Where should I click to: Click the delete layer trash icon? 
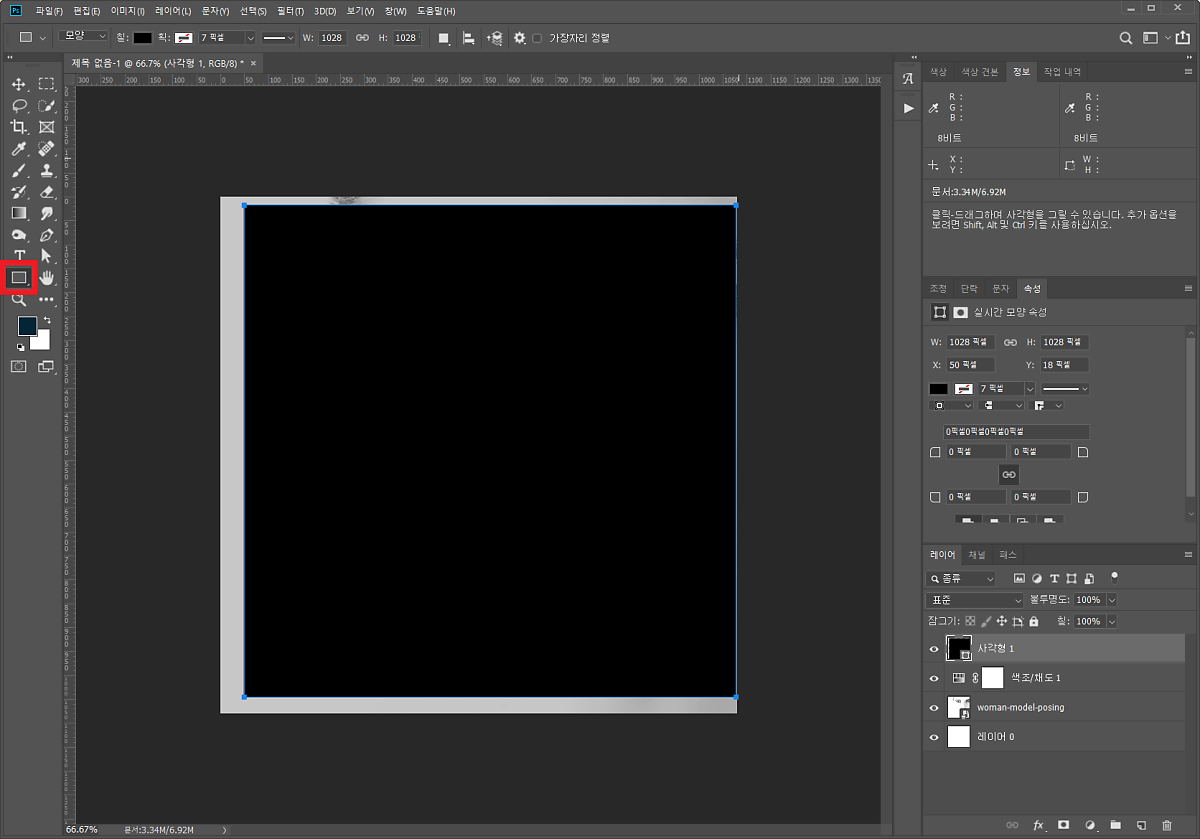pos(1167,825)
